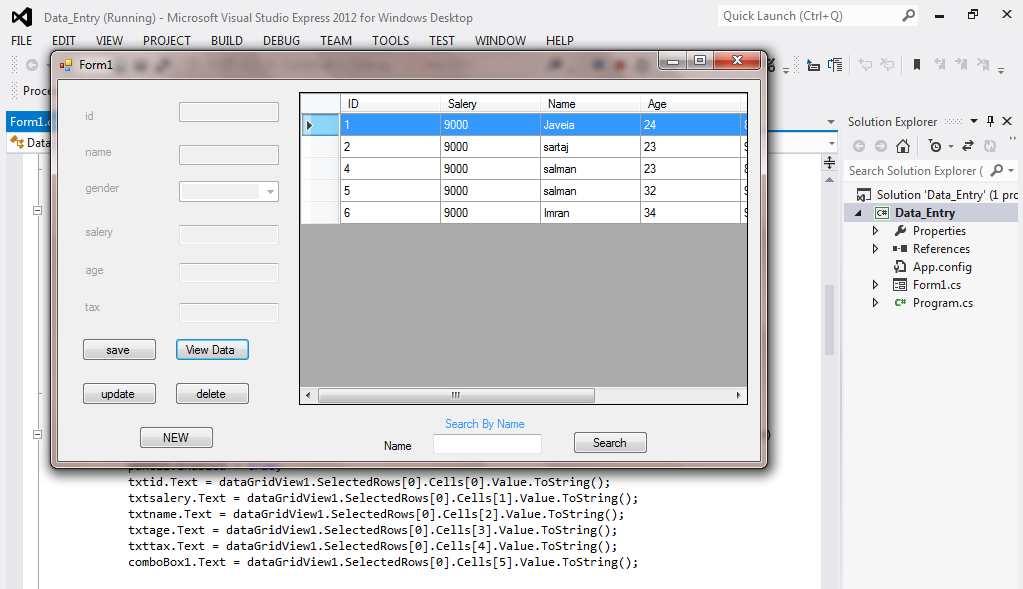This screenshot has width=1023, height=589.
Task: Click the Program.cs C# file icon
Action: (x=900, y=303)
